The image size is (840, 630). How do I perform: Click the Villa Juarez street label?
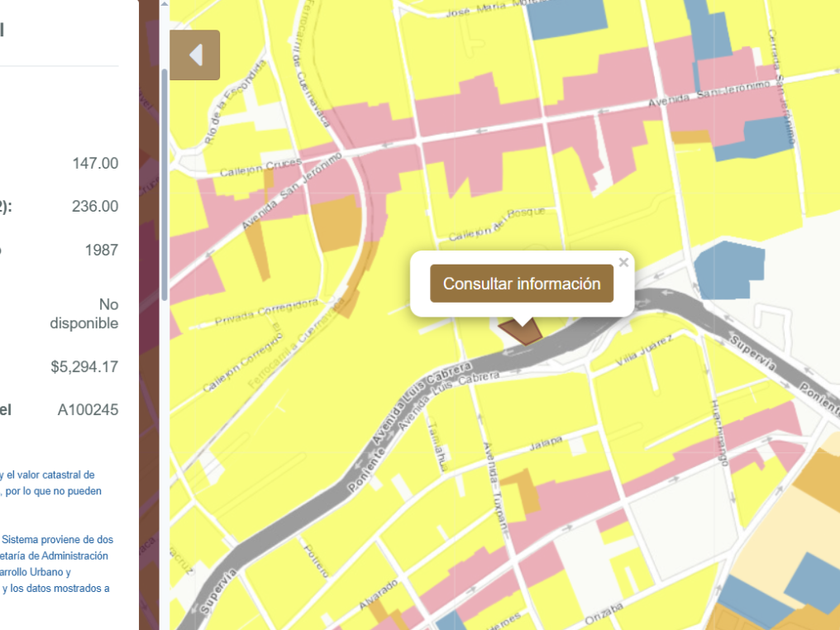tap(644, 351)
